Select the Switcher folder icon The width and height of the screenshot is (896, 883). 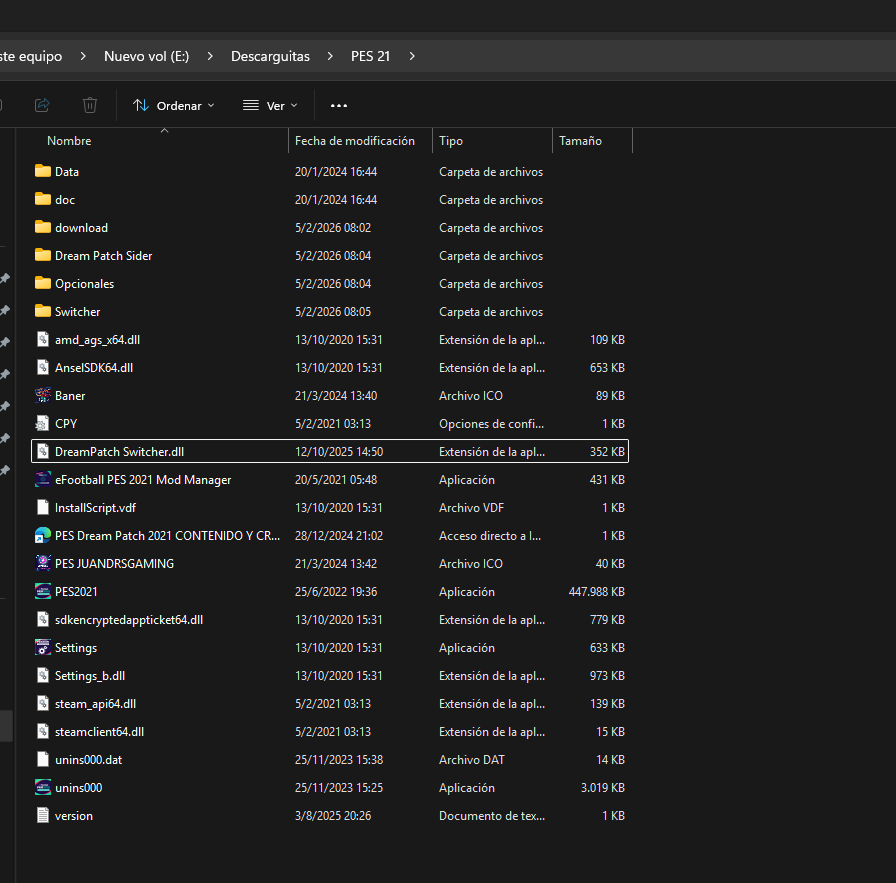(43, 311)
